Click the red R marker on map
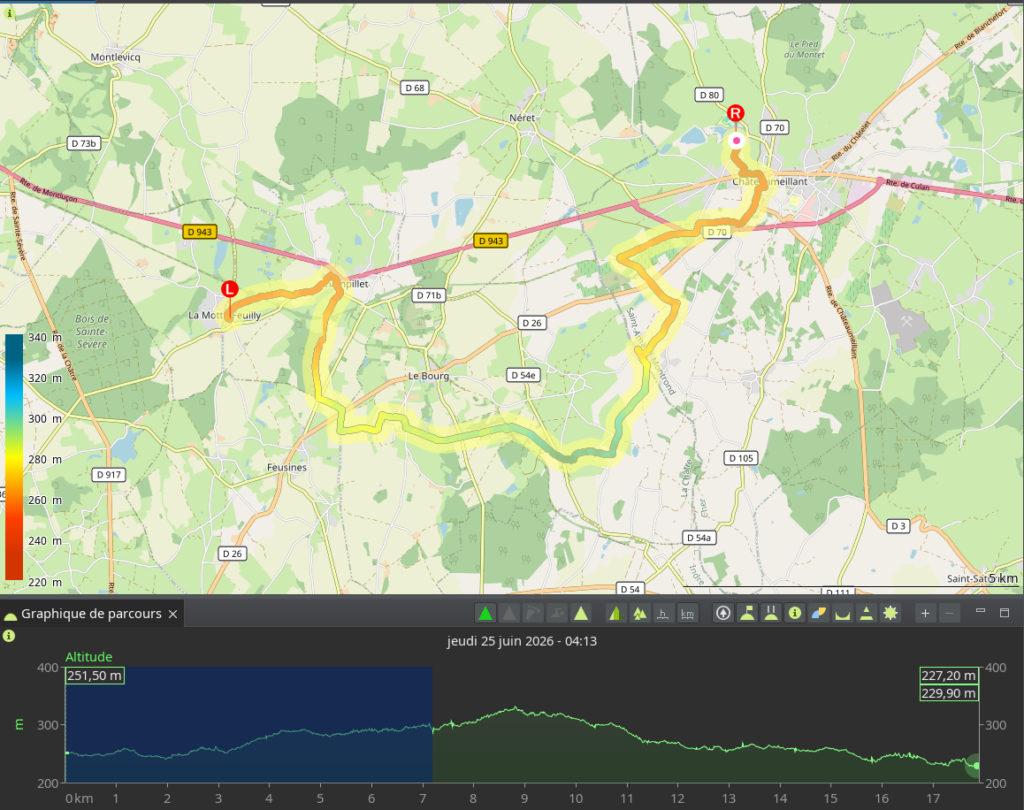1024x810 pixels. tap(736, 113)
